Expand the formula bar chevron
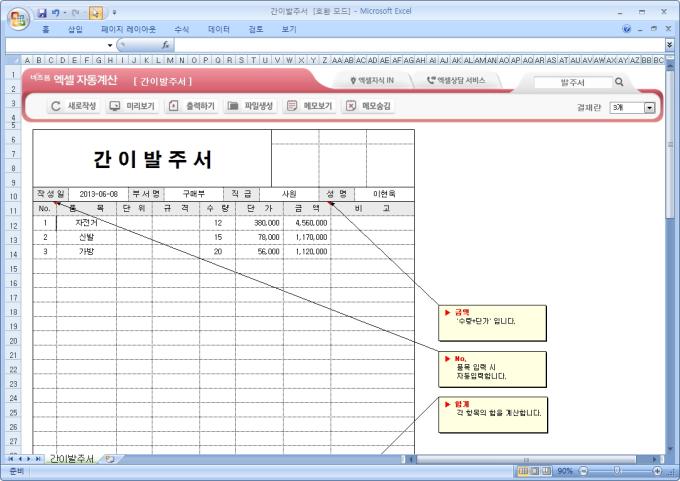Screen dimensions: 680x481 click(x=670, y=45)
